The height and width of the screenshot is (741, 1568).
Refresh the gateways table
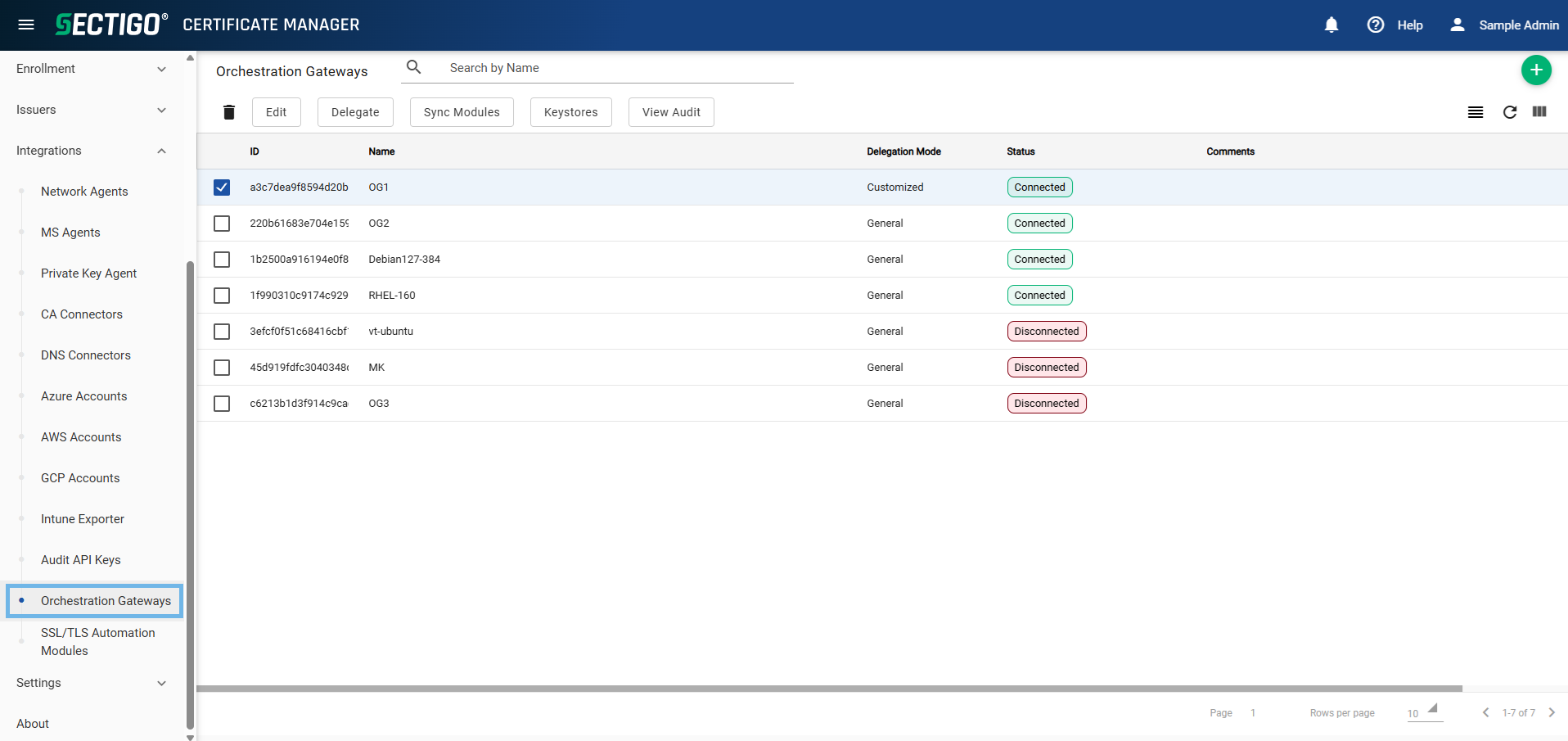(x=1510, y=112)
